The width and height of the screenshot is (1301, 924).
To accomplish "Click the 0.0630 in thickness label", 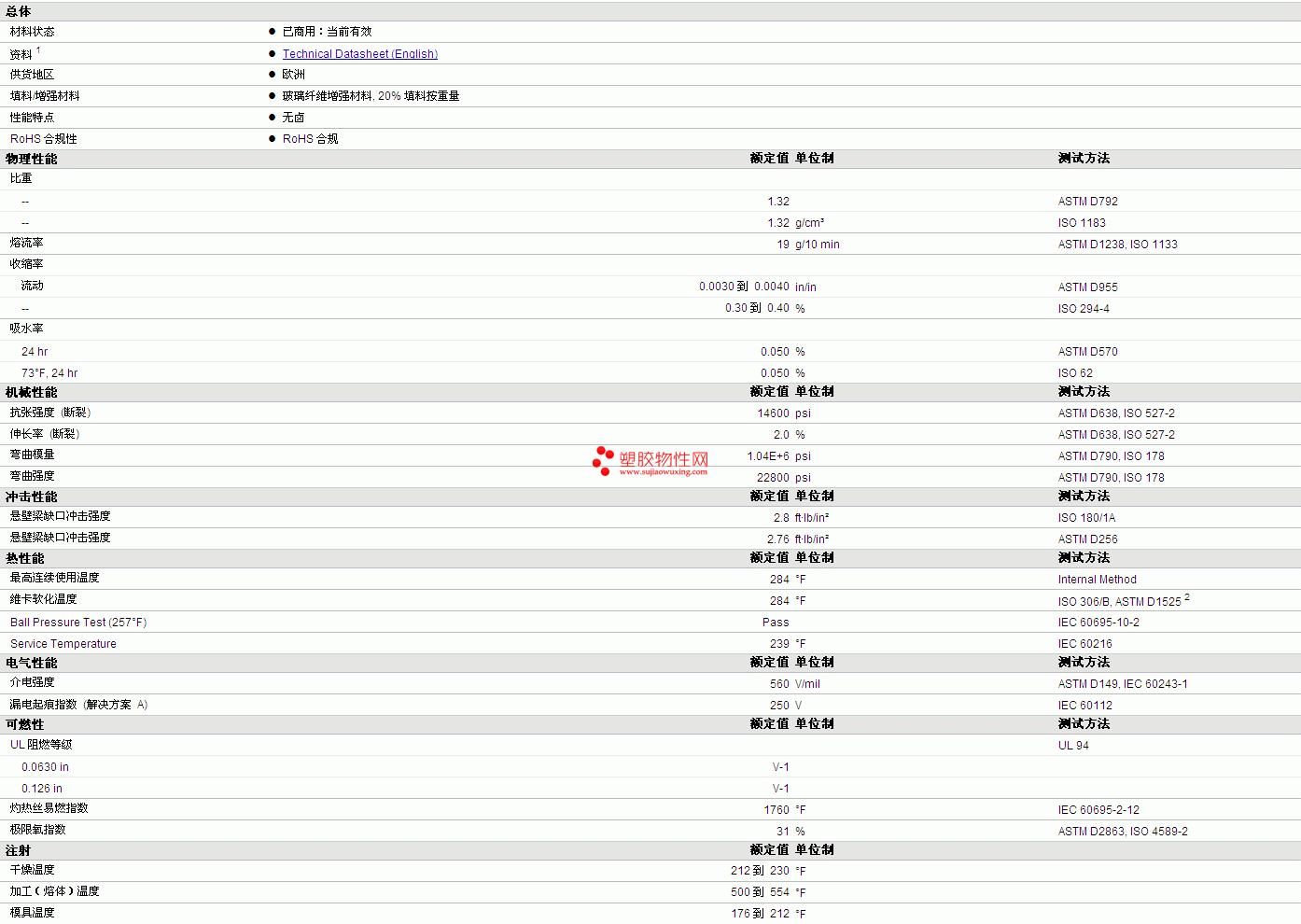I will coord(46,767).
